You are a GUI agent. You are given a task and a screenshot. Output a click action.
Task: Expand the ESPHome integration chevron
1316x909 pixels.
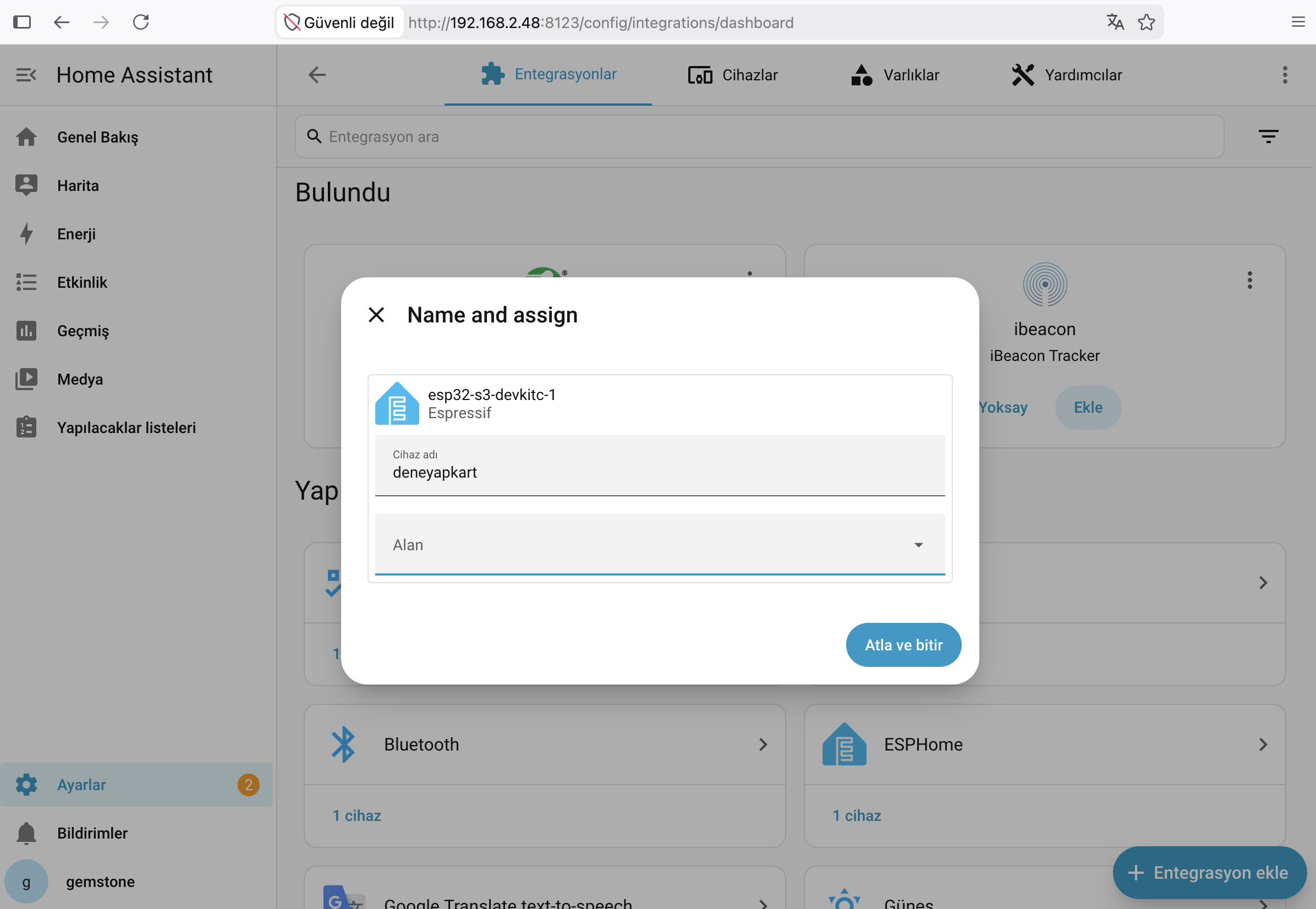pos(1263,744)
